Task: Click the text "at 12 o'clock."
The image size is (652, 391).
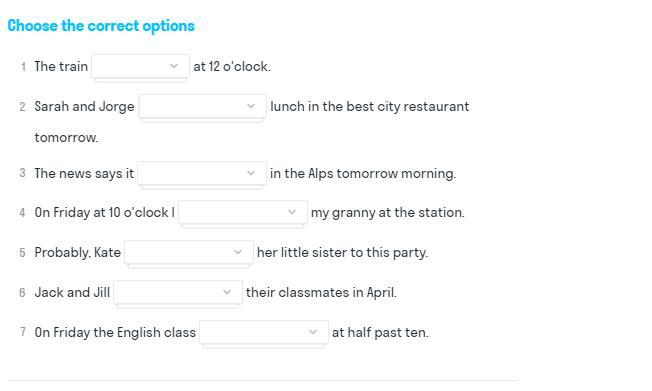Action: 232,67
